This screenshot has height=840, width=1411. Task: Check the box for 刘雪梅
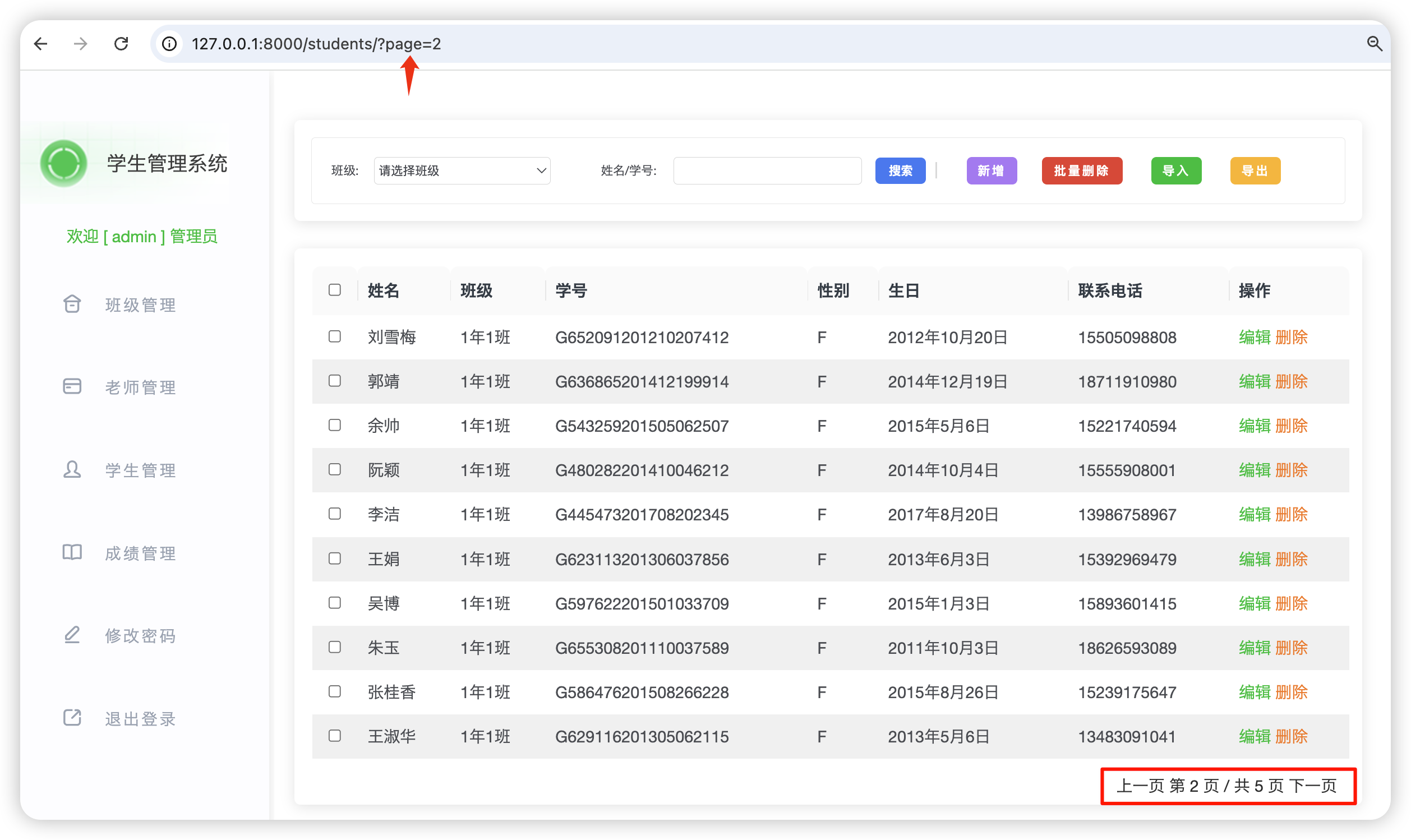(x=334, y=337)
